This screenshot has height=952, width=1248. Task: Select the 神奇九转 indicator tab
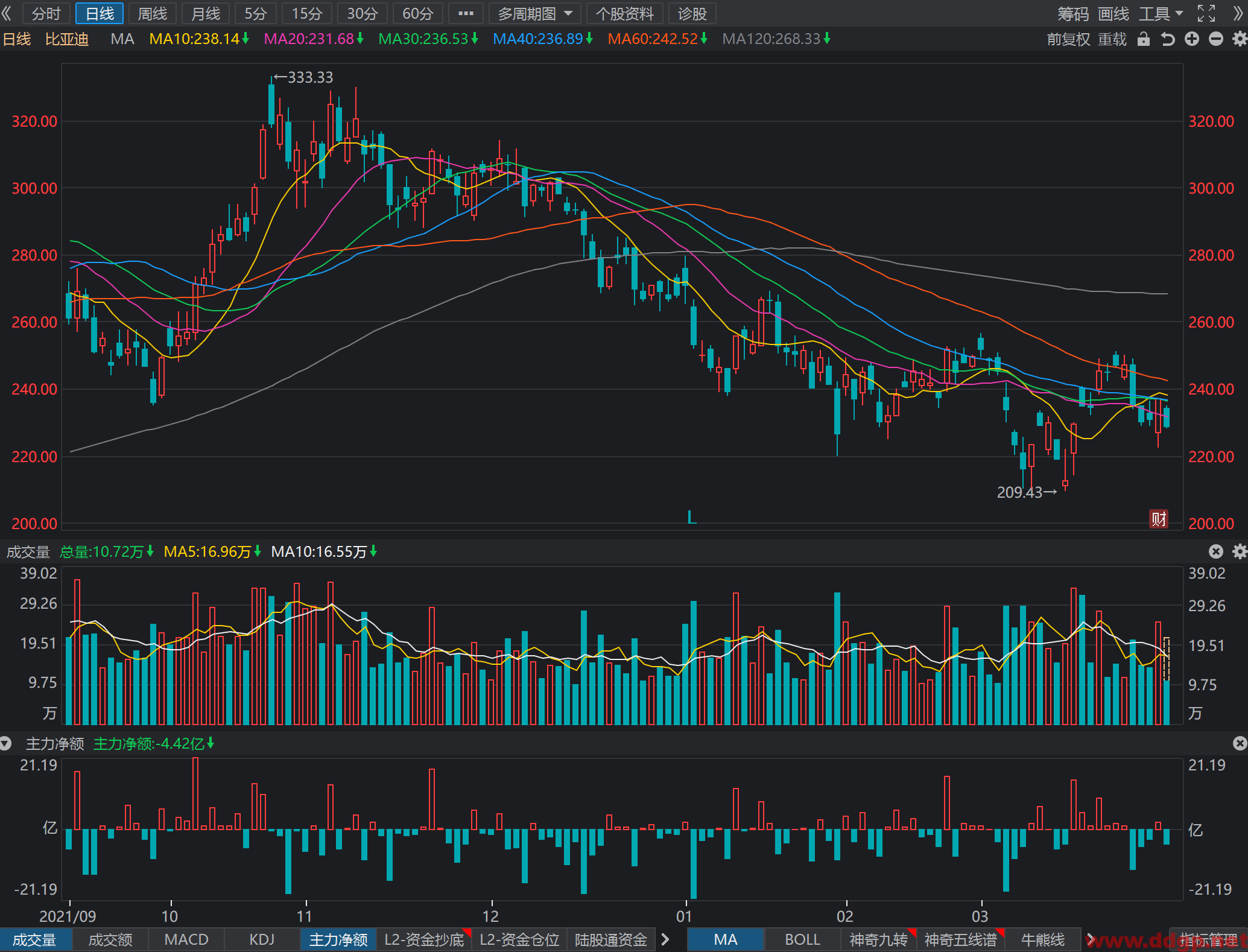click(x=879, y=940)
